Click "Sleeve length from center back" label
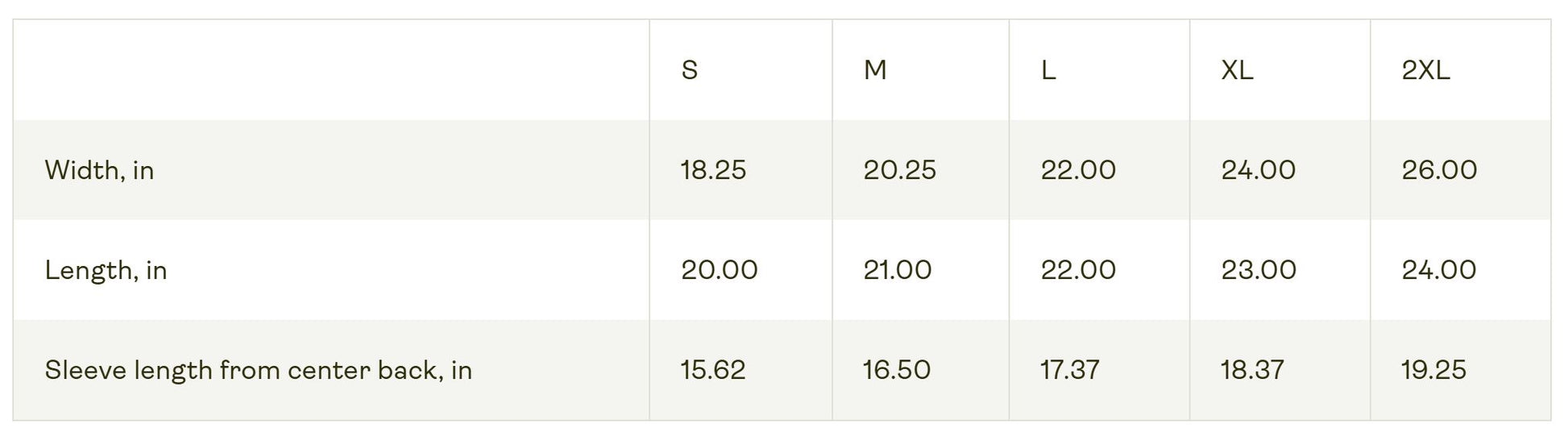 pos(258,370)
